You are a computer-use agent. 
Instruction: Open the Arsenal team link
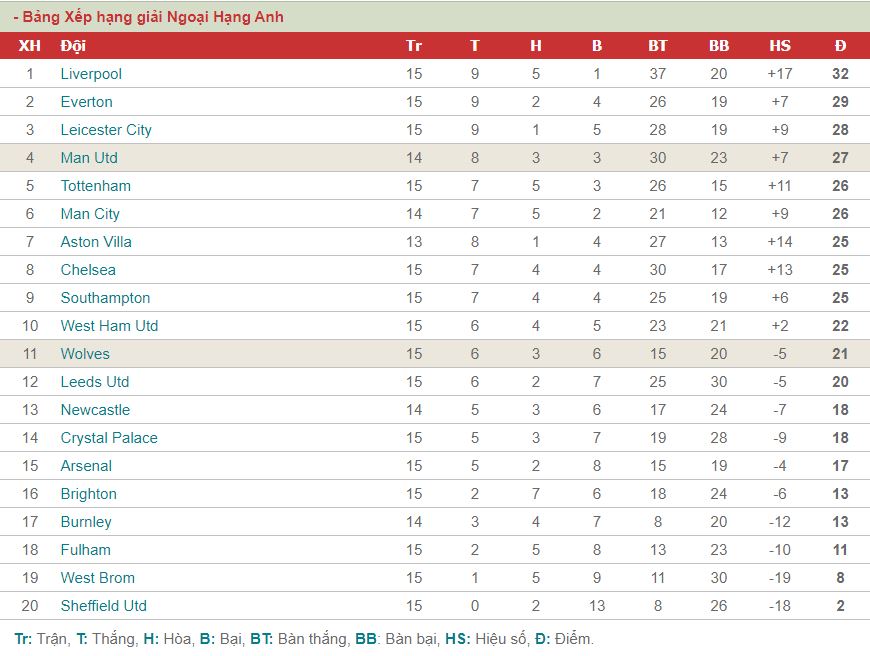click(86, 466)
